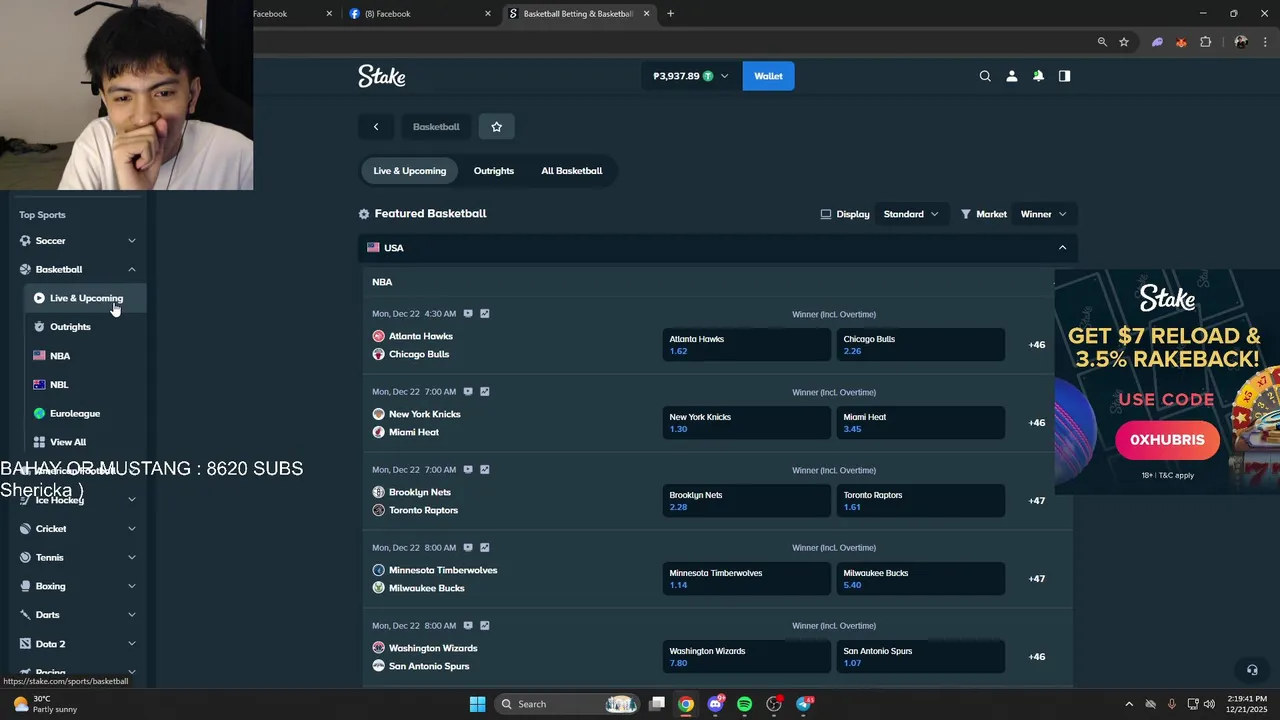This screenshot has width=1280, height=720.
Task: Open stats chart icon for Timberwolves vs Bucks
Action: tap(485, 548)
